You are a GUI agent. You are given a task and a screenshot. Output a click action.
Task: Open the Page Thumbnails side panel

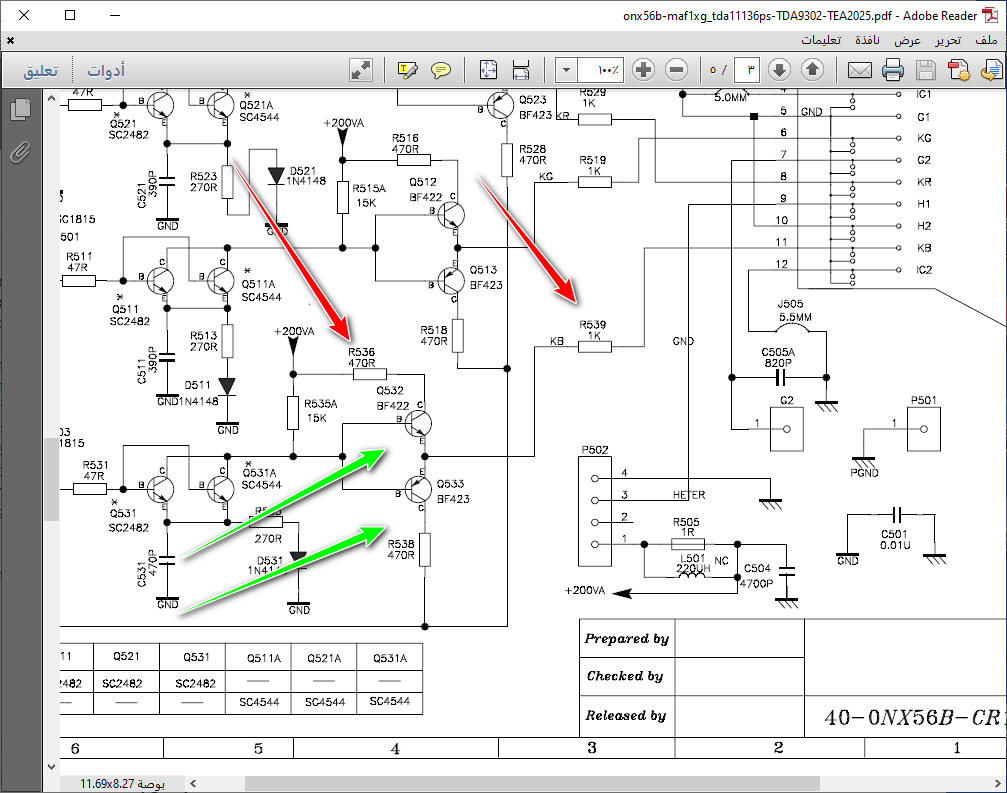point(20,110)
